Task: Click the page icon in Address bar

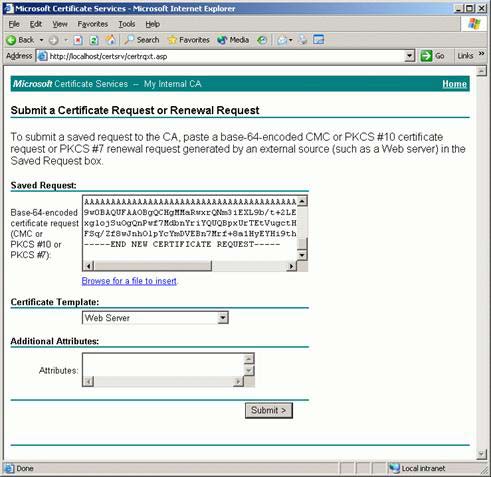Action: point(42,56)
